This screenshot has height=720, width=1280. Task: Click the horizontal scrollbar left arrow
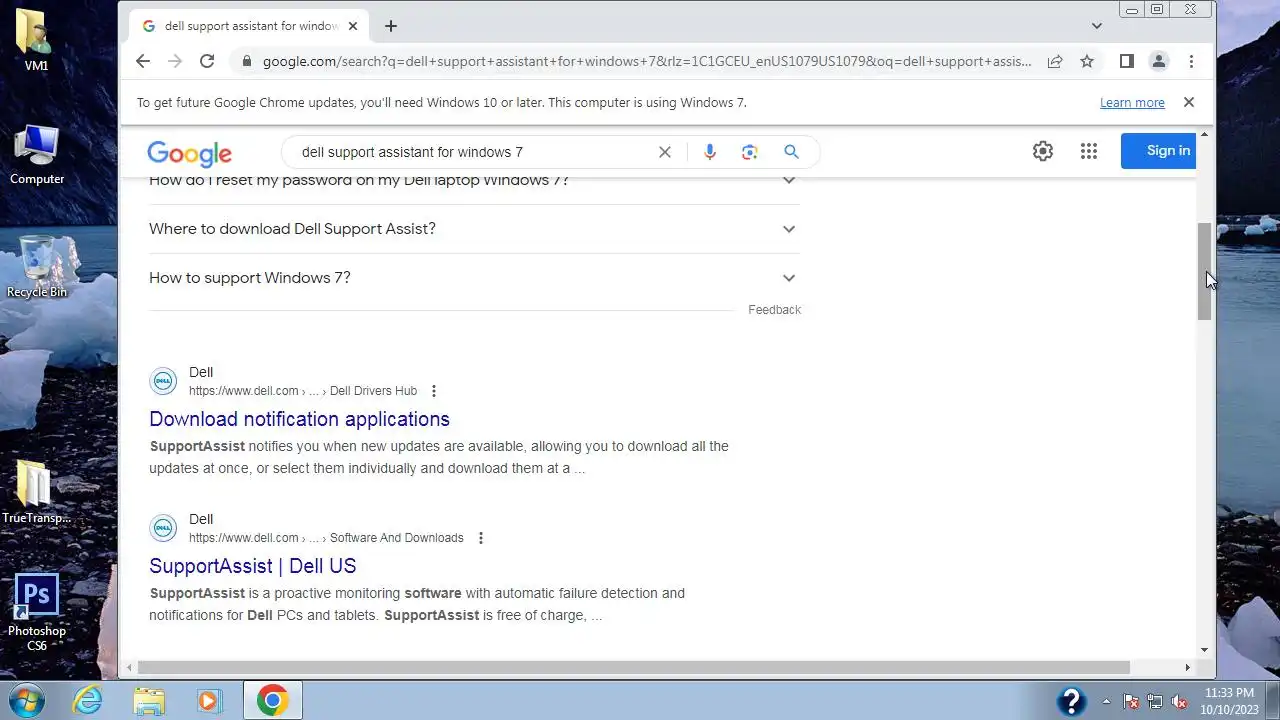tap(128, 667)
